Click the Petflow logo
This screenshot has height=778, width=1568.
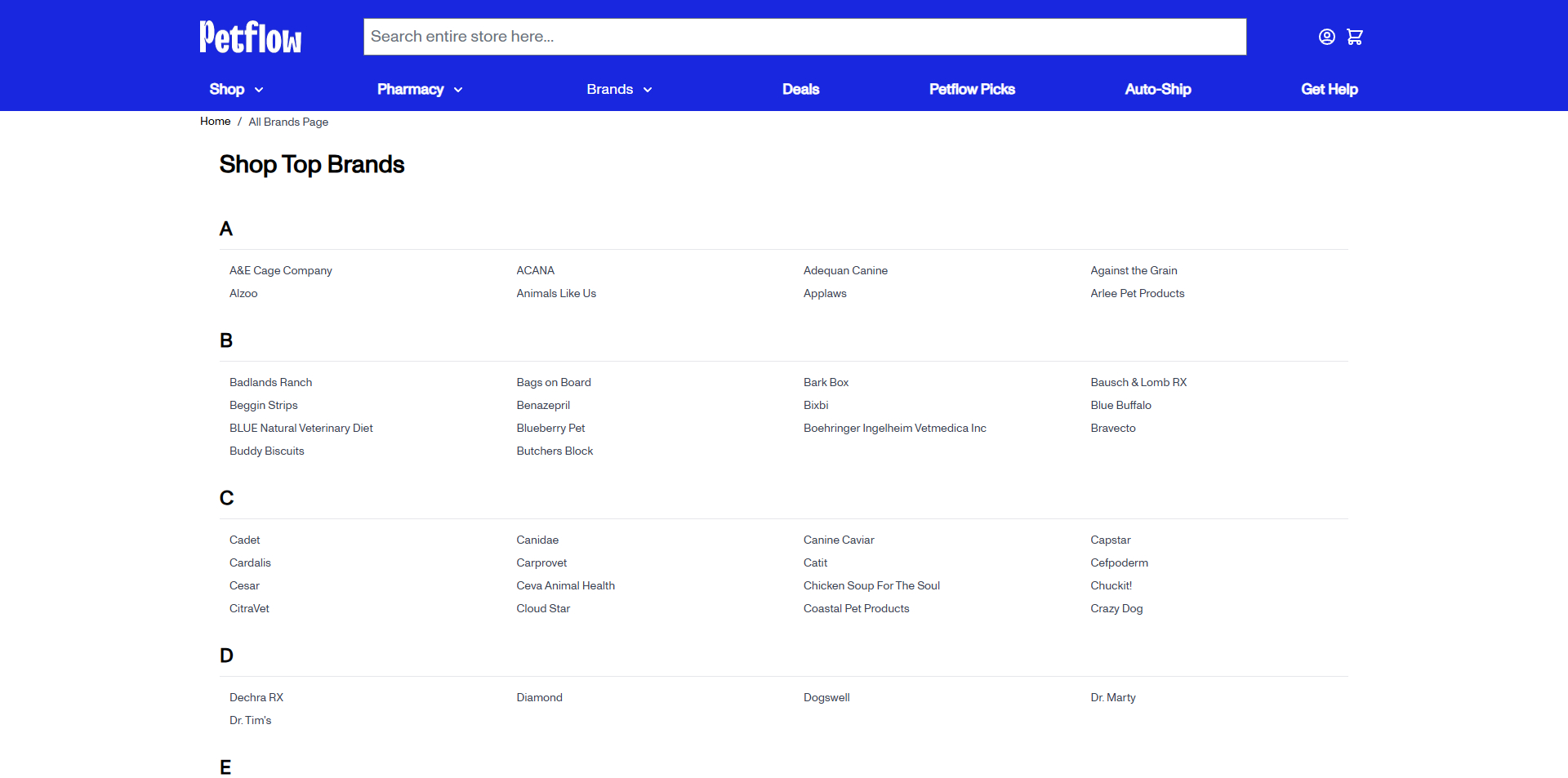(x=250, y=38)
